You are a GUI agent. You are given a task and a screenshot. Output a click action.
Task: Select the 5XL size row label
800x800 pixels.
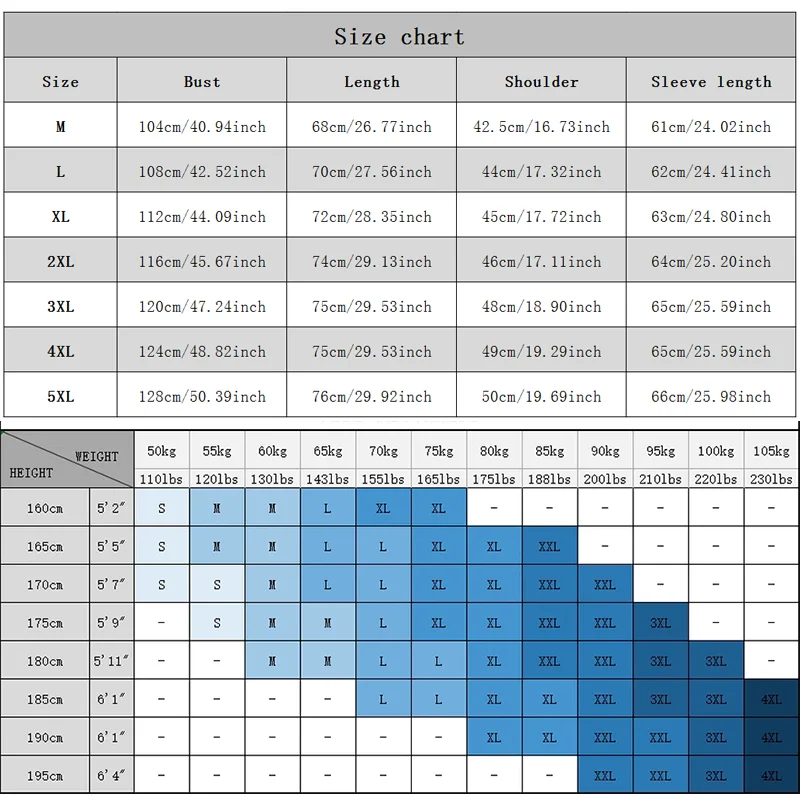click(60, 396)
